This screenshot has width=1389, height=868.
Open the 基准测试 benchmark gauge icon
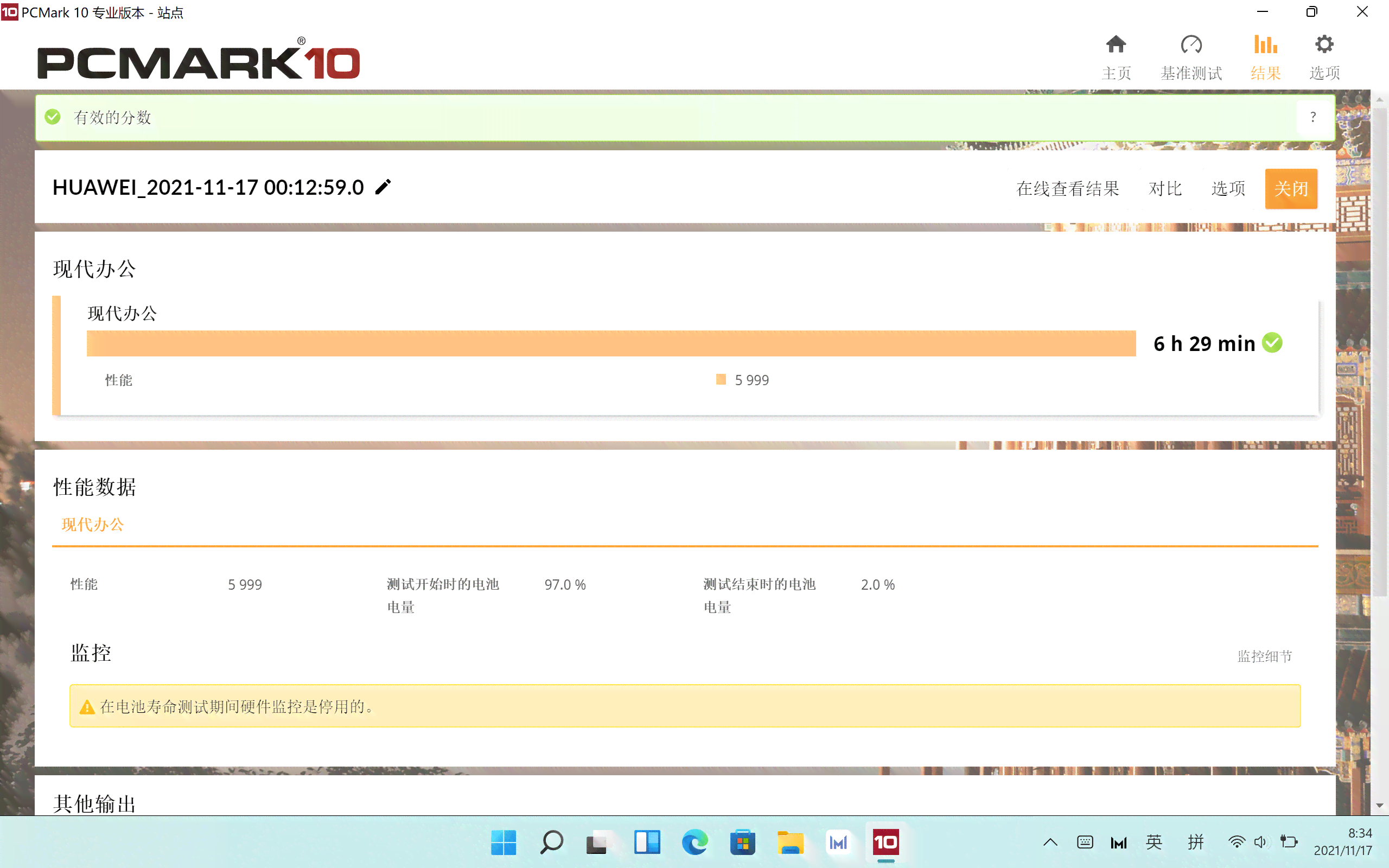[1192, 45]
